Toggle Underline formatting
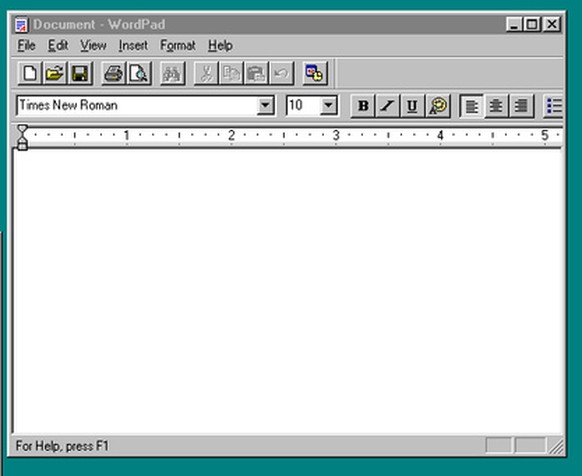This screenshot has width=582, height=476. pyautogui.click(x=412, y=106)
